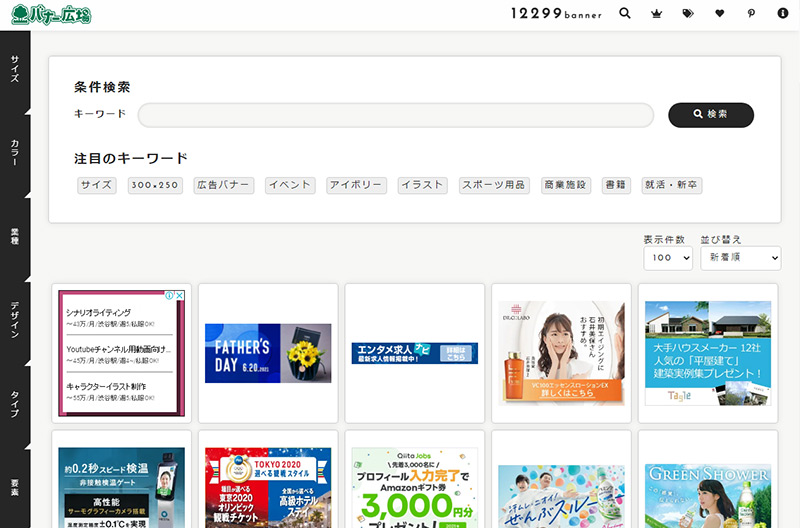Open the エンタメ求人 banner thumbnail
The height and width of the screenshot is (528, 800).
click(414, 353)
